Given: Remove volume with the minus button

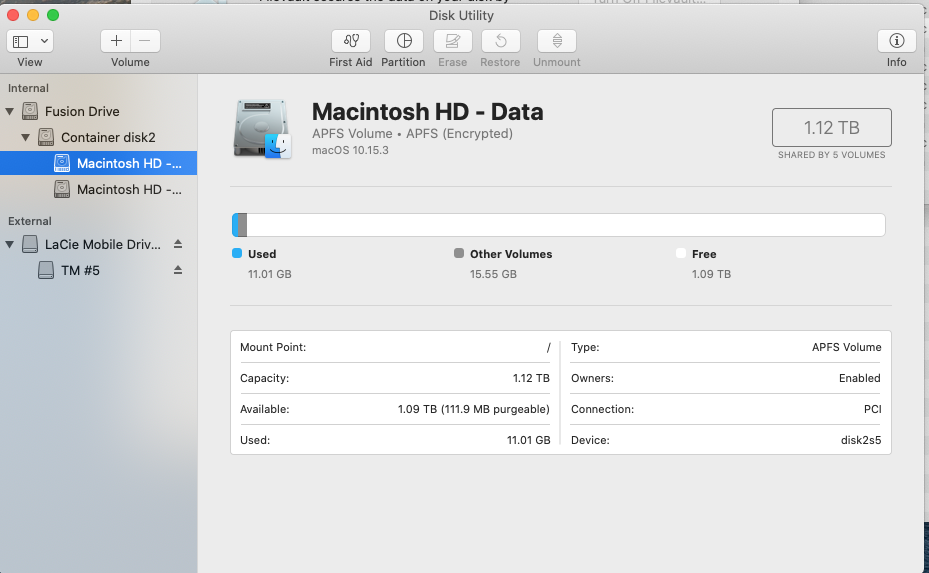Looking at the screenshot, I should pyautogui.click(x=145, y=41).
